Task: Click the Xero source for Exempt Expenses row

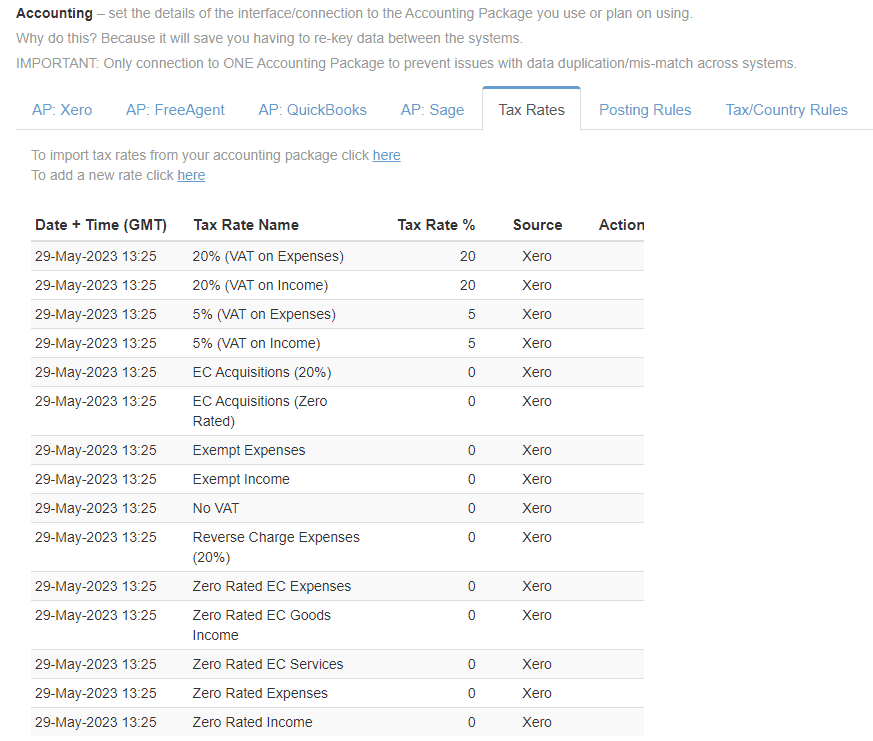Action: tap(537, 450)
